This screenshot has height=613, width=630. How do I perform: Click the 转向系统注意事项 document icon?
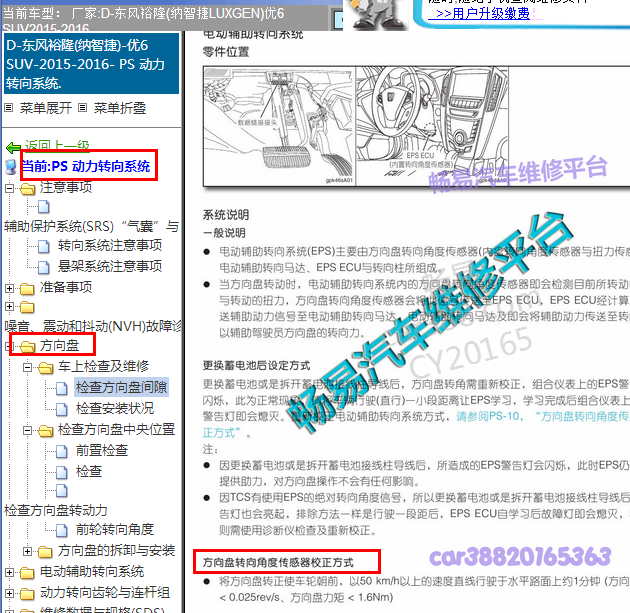tap(43, 246)
